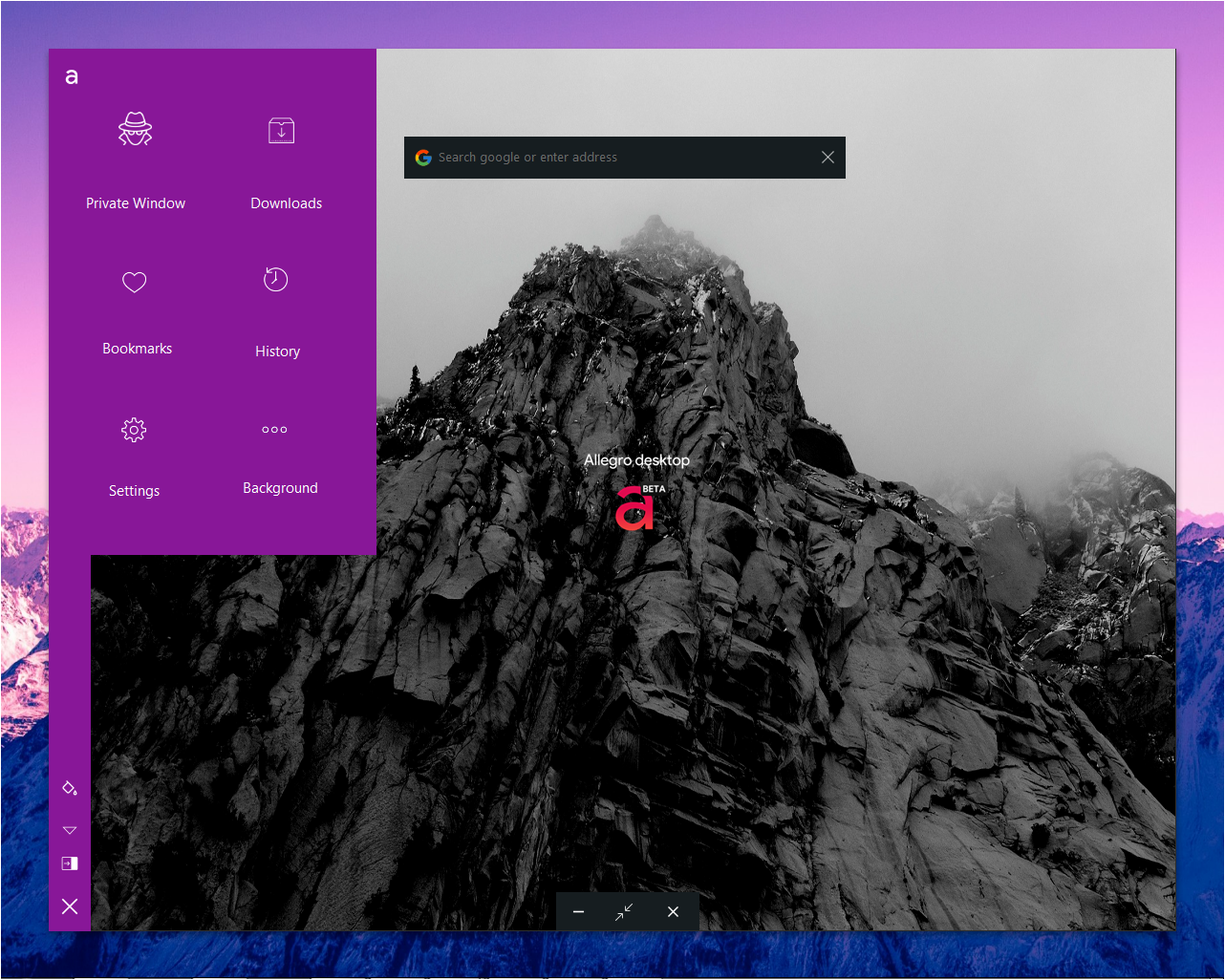Open History via the clock icon

[275, 279]
